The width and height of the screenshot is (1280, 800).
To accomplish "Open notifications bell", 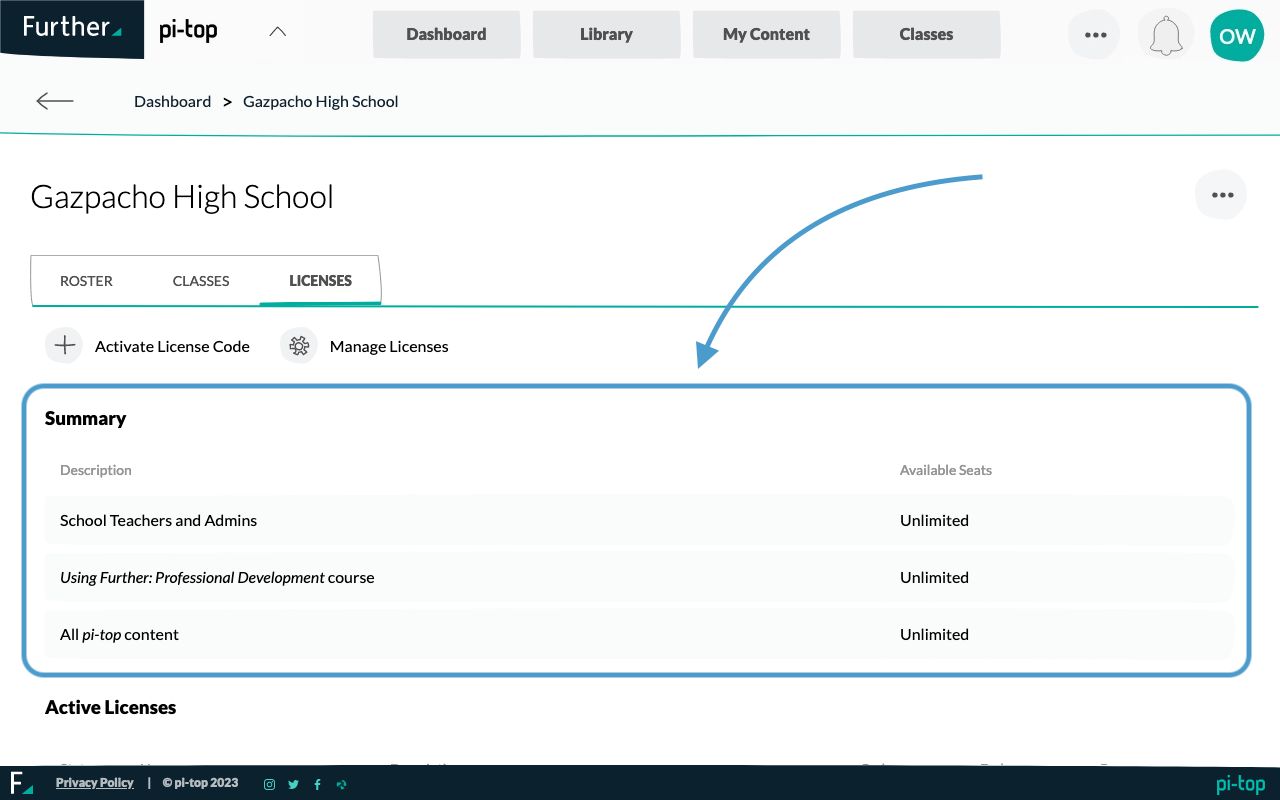I will click(1165, 35).
